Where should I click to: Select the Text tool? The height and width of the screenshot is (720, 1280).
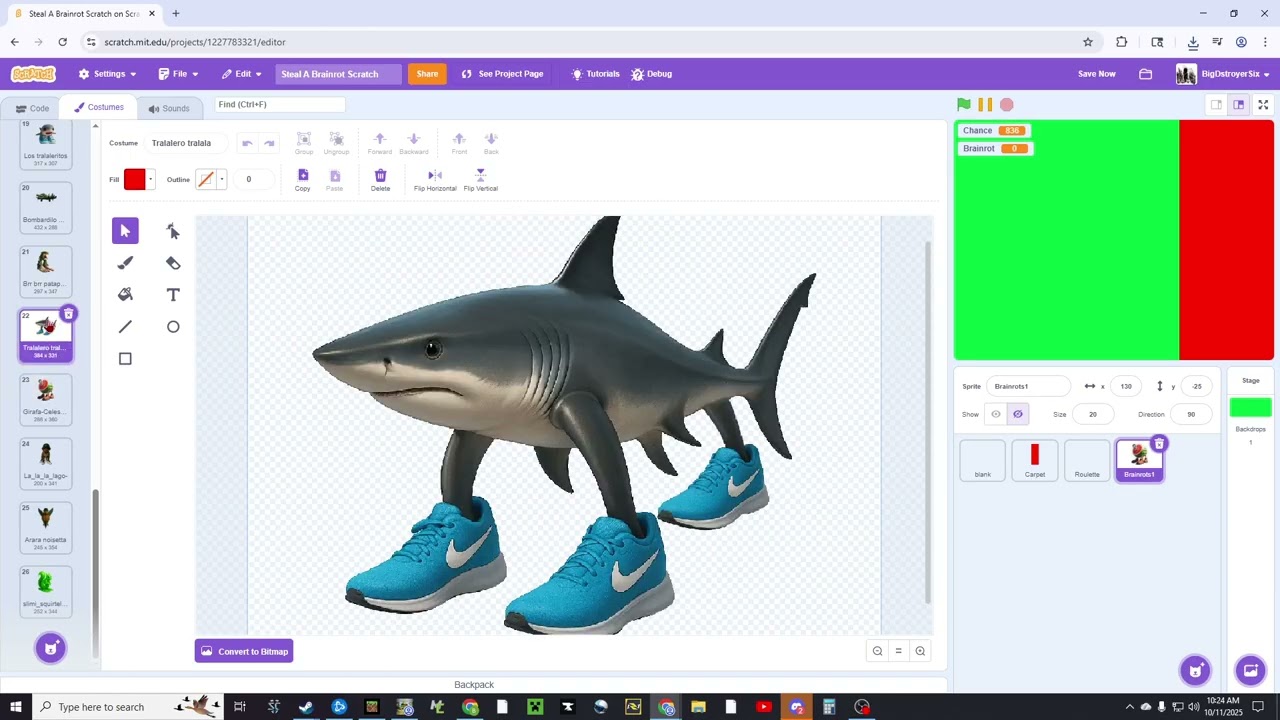point(173,295)
